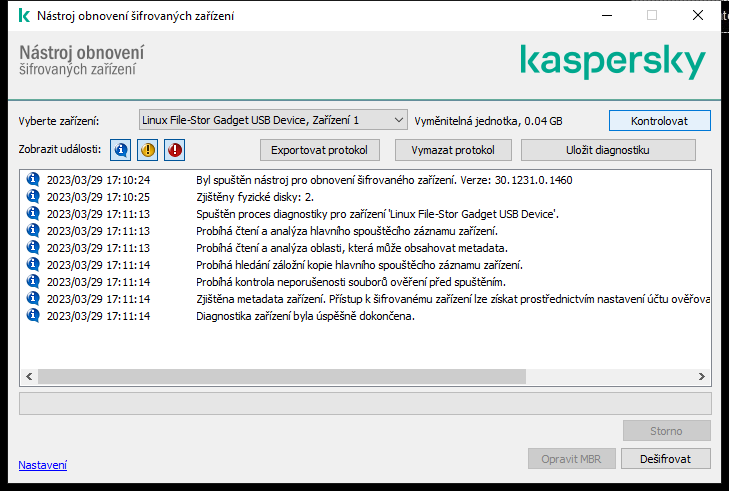The width and height of the screenshot is (729, 491).
Task: Click the horizontal scrollbar thumb in log
Action: tap(282, 377)
